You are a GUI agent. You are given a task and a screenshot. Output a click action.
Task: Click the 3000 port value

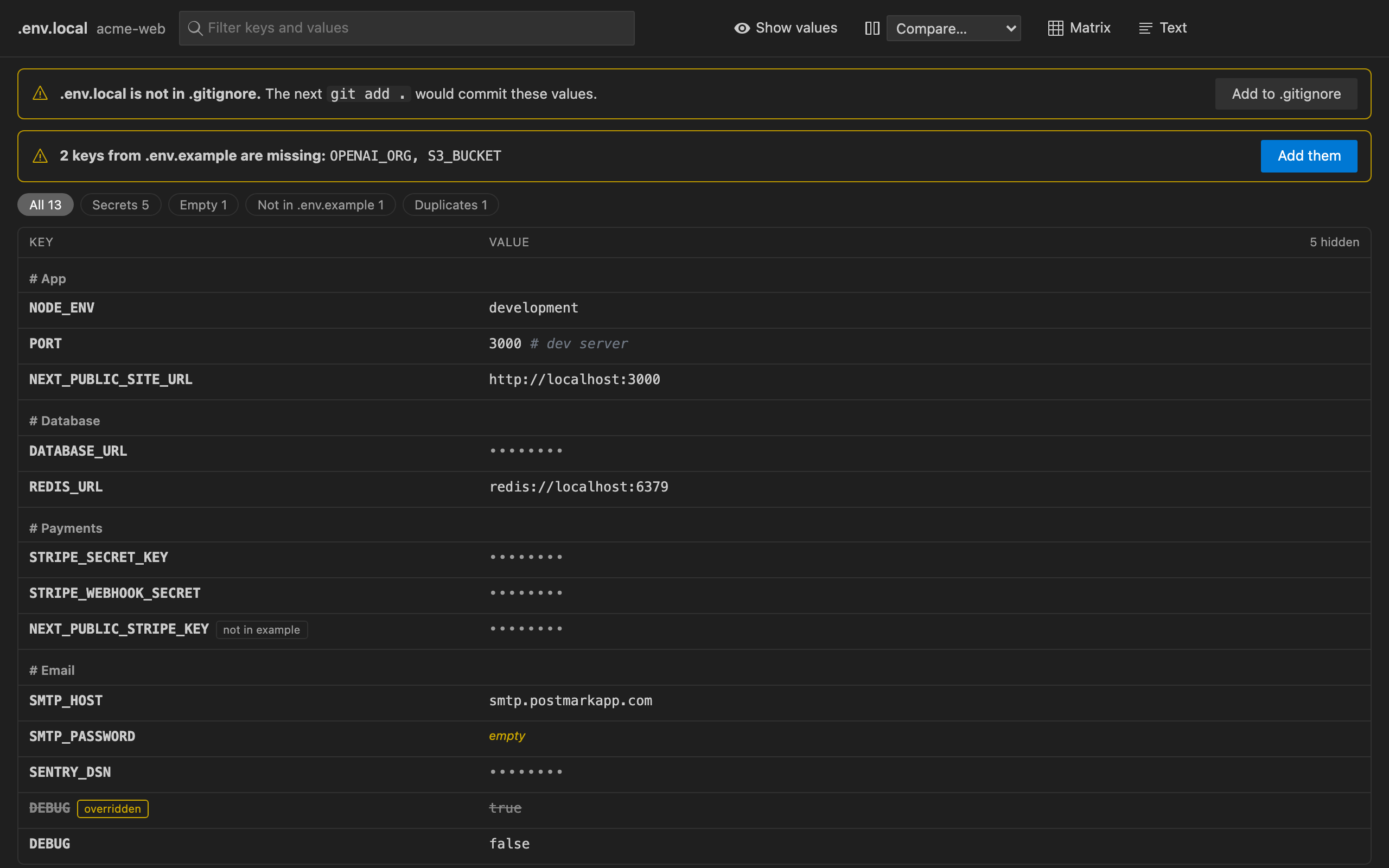tap(505, 344)
